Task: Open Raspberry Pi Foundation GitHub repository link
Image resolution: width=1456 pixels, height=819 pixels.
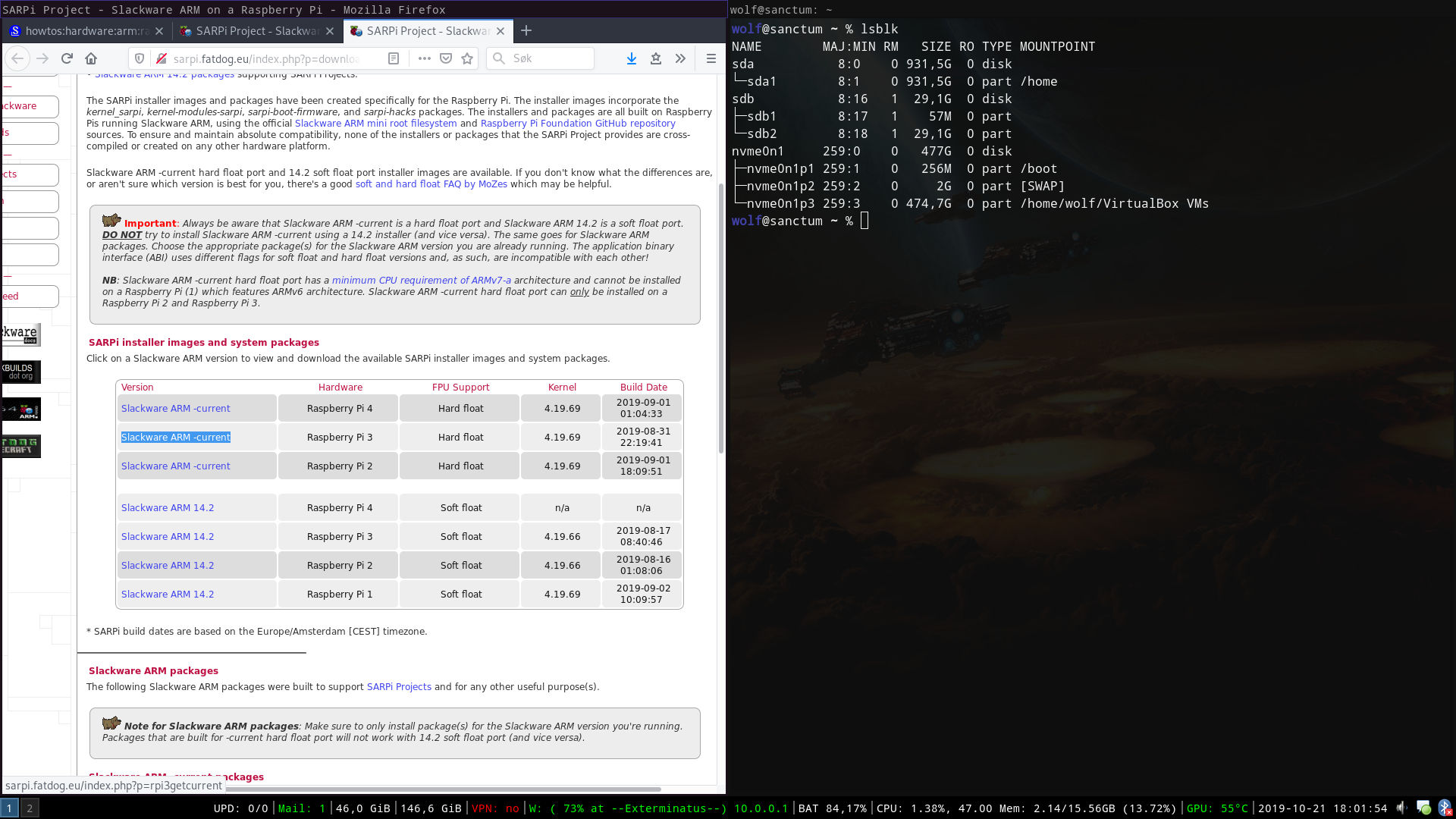Action: click(x=578, y=124)
